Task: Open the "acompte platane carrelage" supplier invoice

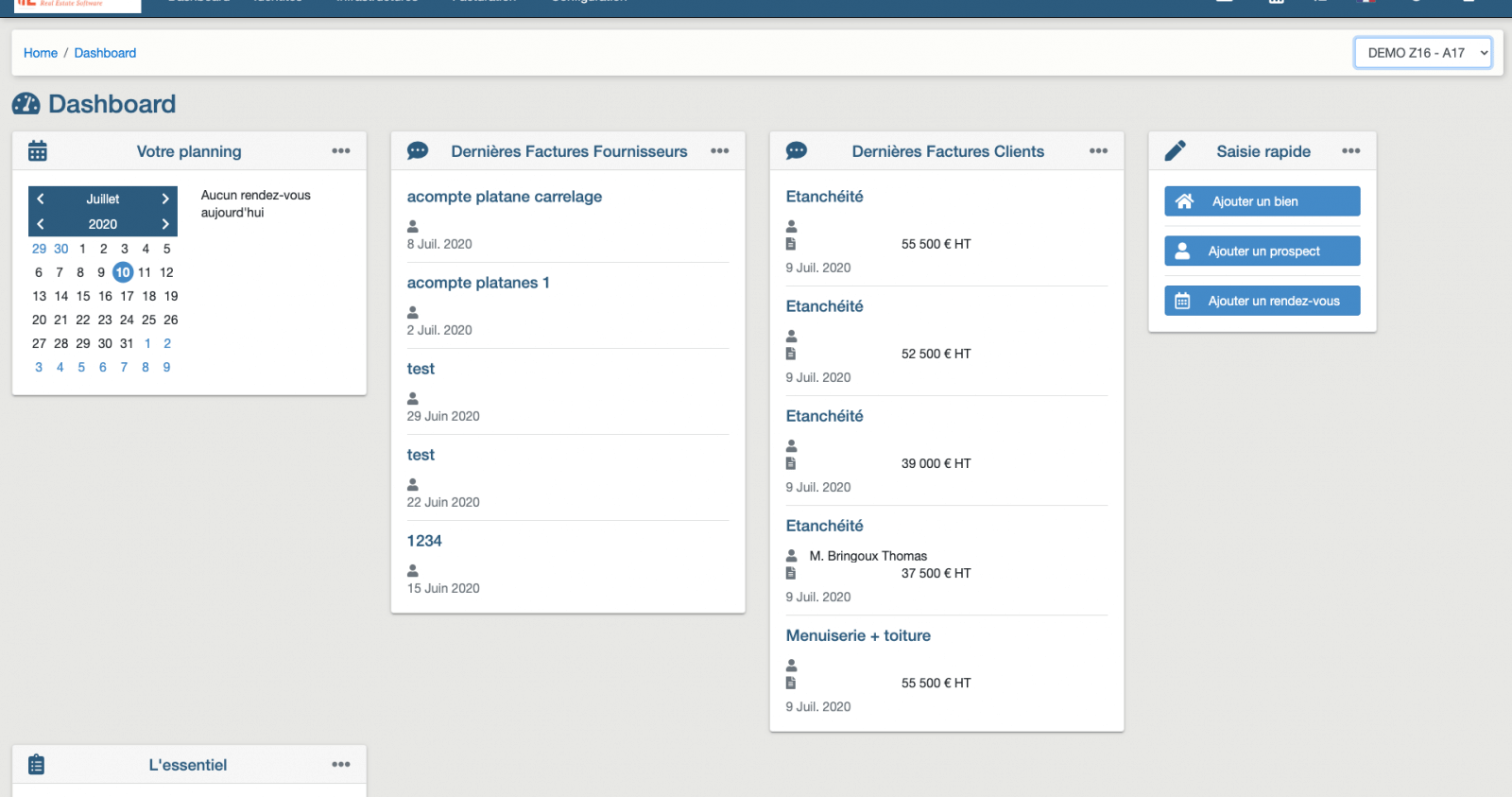Action: click(x=505, y=197)
